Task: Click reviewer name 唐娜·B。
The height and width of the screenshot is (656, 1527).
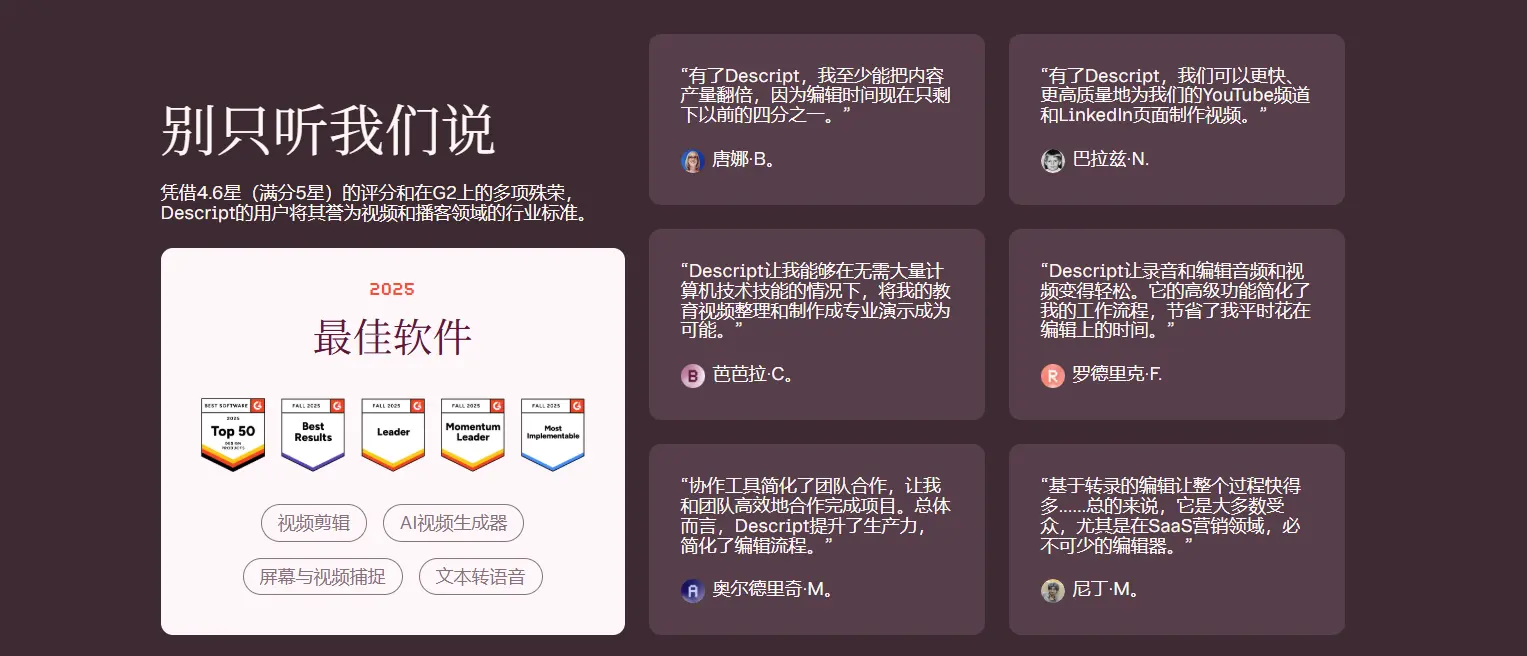Action: pyautogui.click(x=744, y=160)
